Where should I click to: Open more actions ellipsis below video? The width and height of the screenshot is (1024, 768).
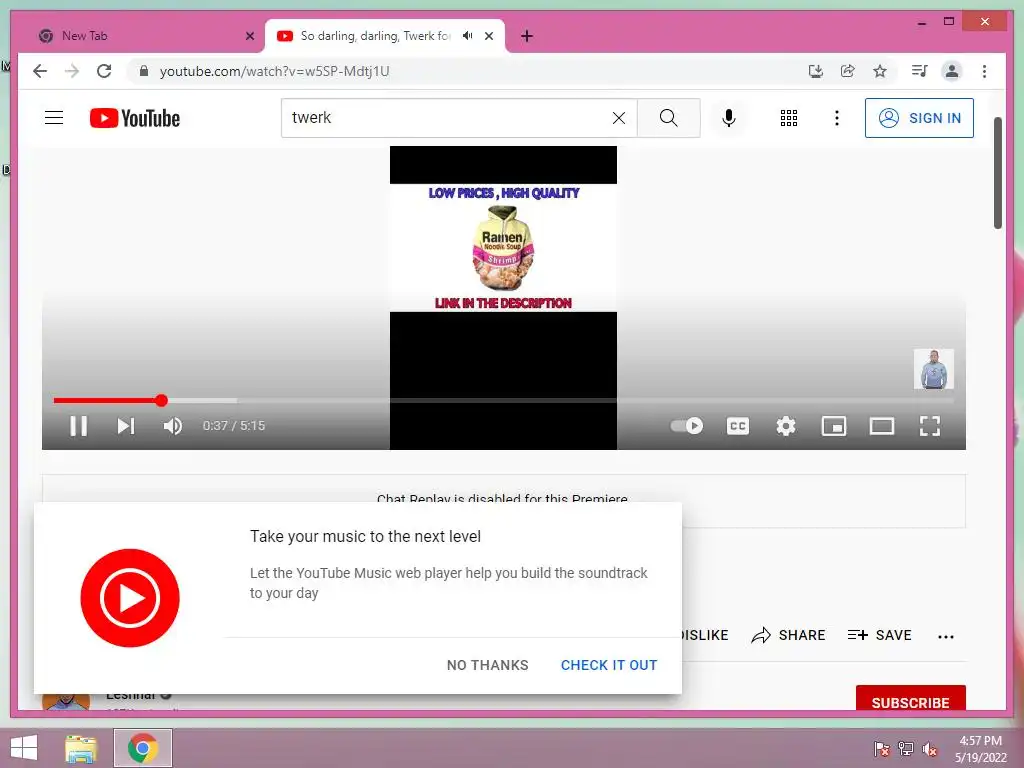946,636
